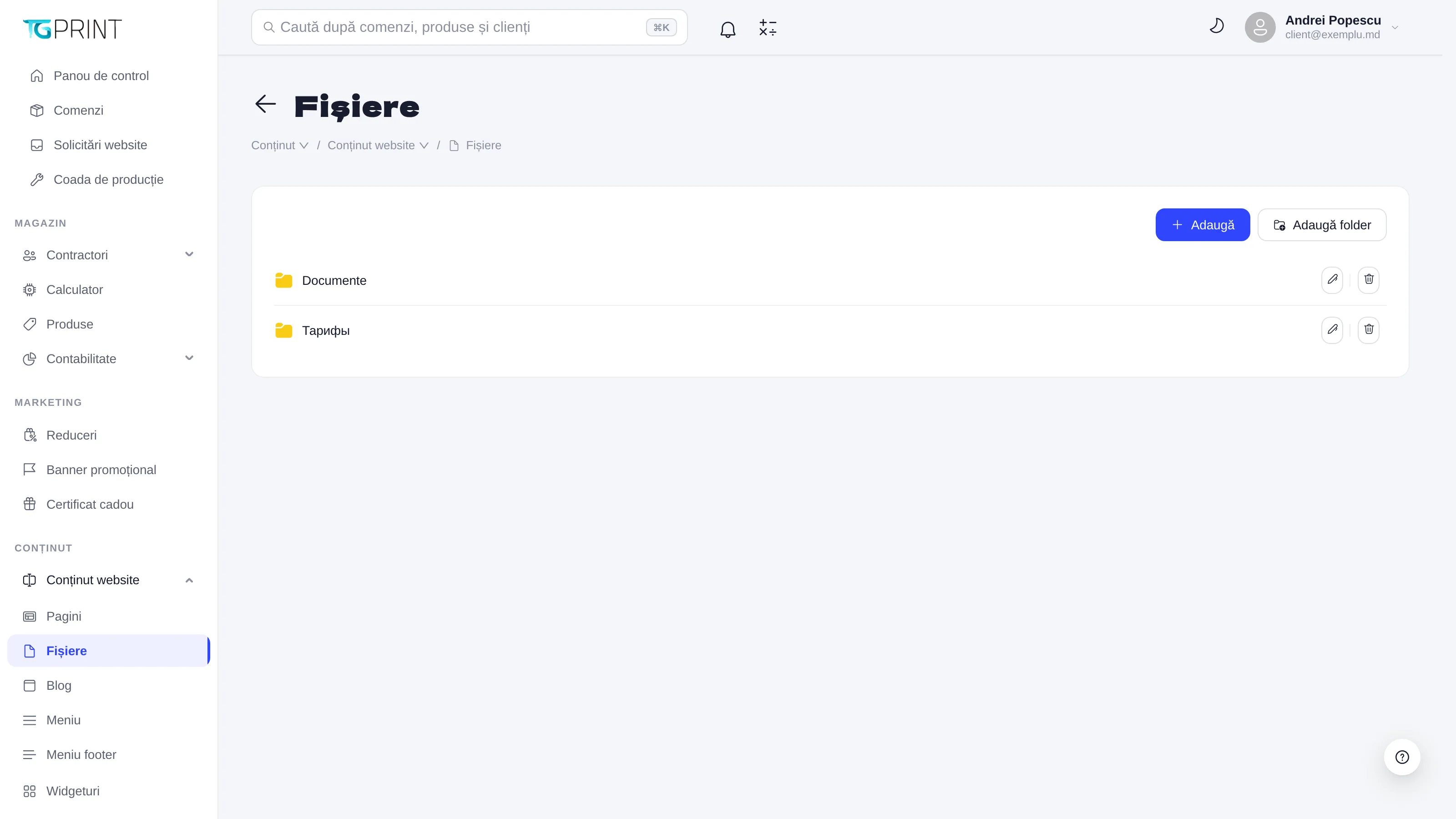Toggle dark mode moon icon
Screen dimensions: 1456x819
(1216, 26)
